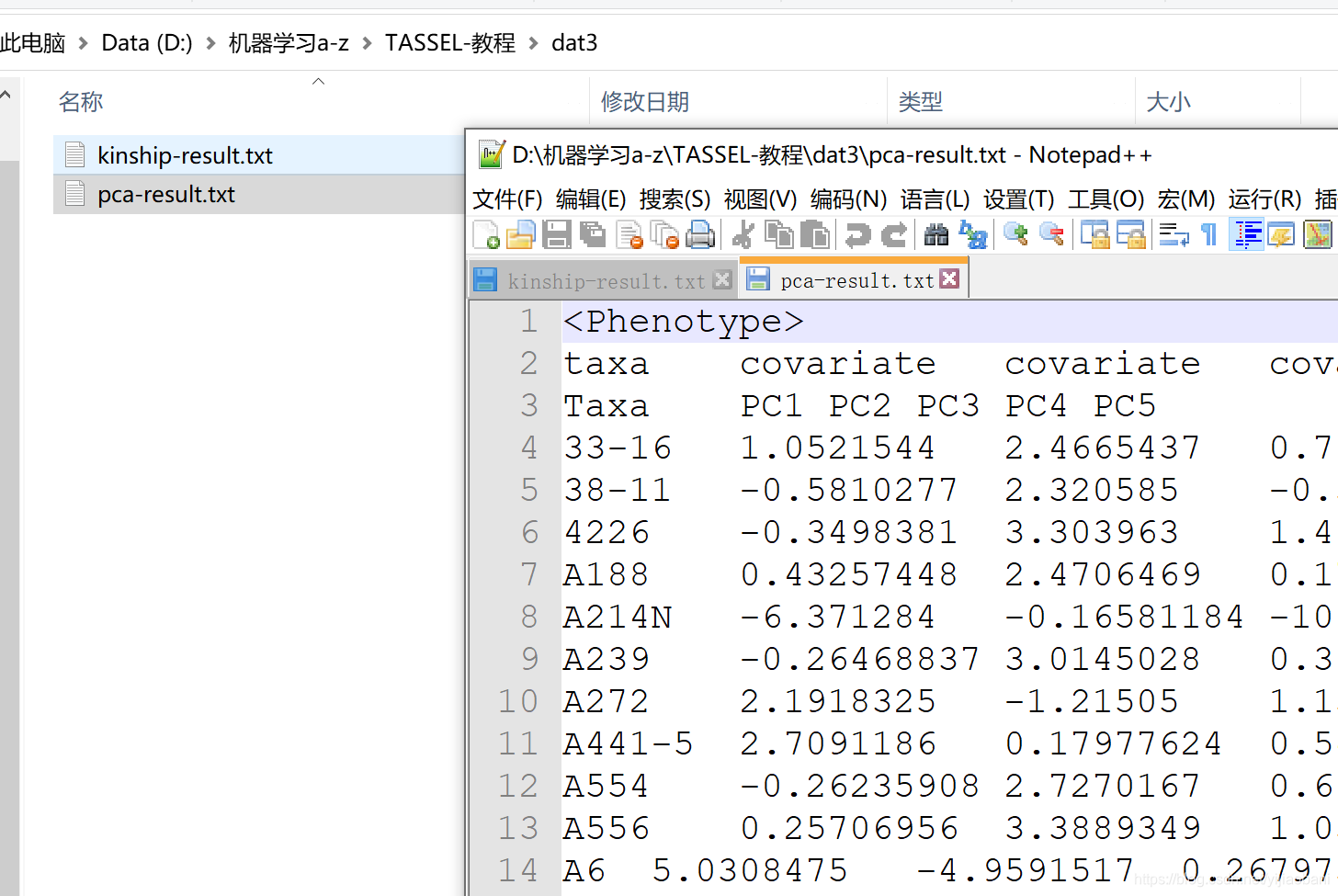Click the sort arrow above 名称 column
Screen dimensions: 1338x896
click(318, 81)
